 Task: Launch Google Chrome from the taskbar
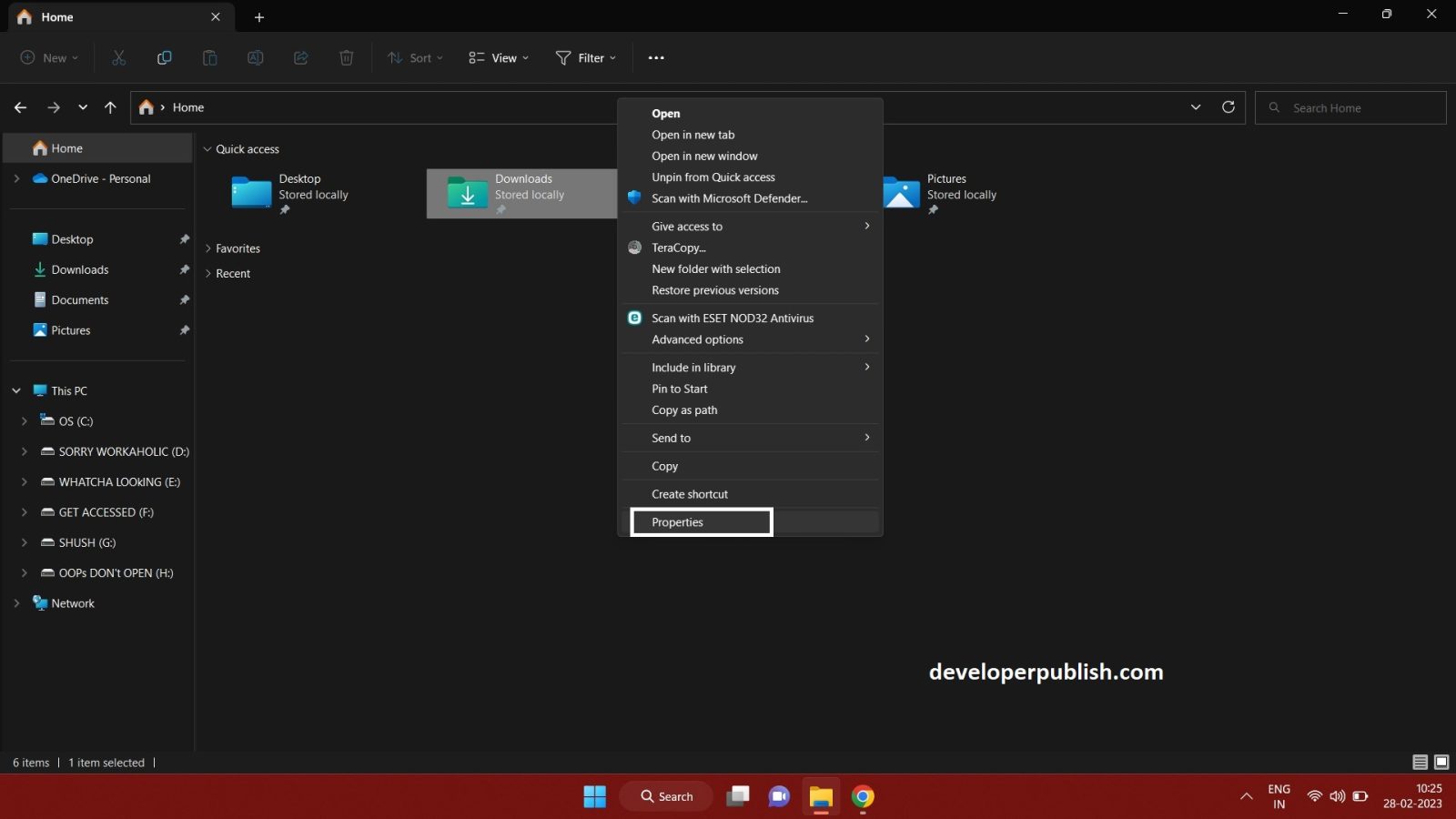point(862,795)
